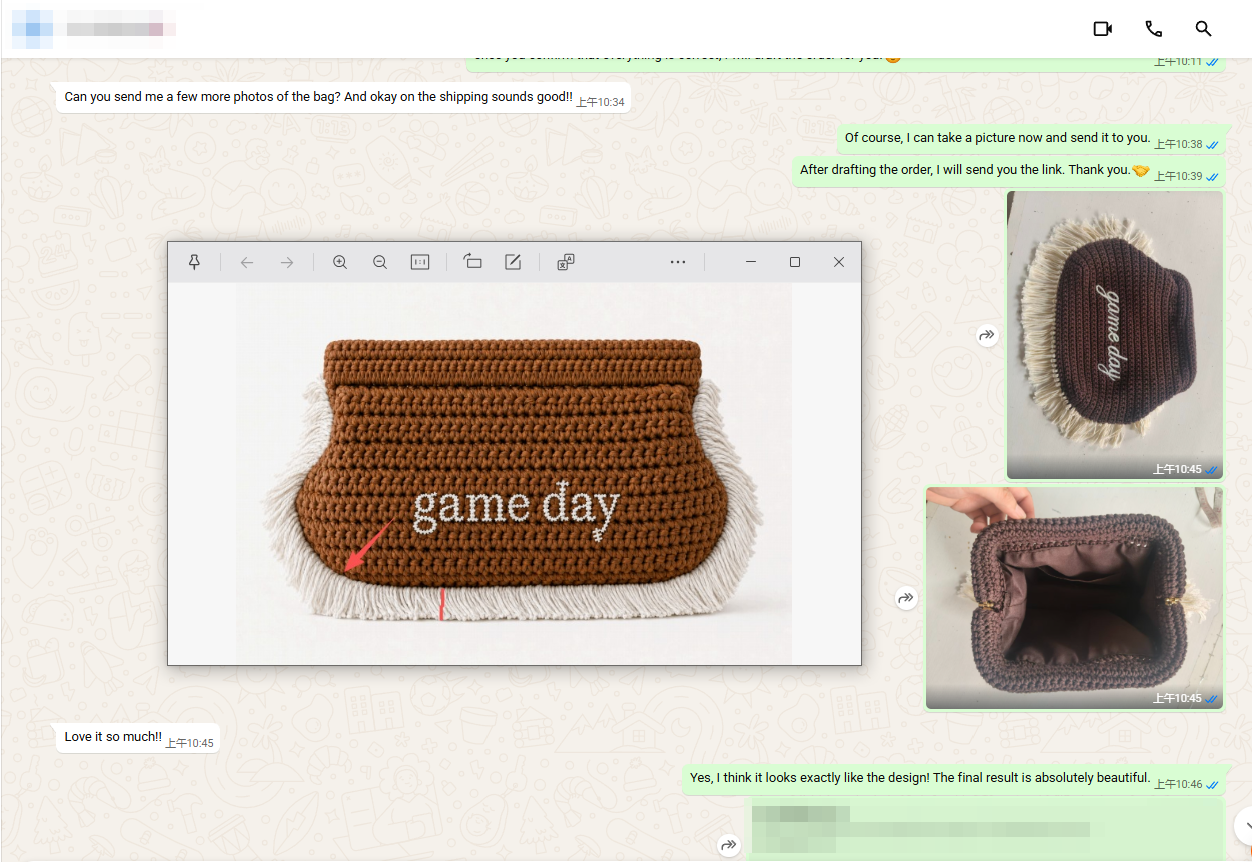Viewport: 1252px width, 862px height.
Task: Forward the open bag interior photo
Action: tap(906, 598)
